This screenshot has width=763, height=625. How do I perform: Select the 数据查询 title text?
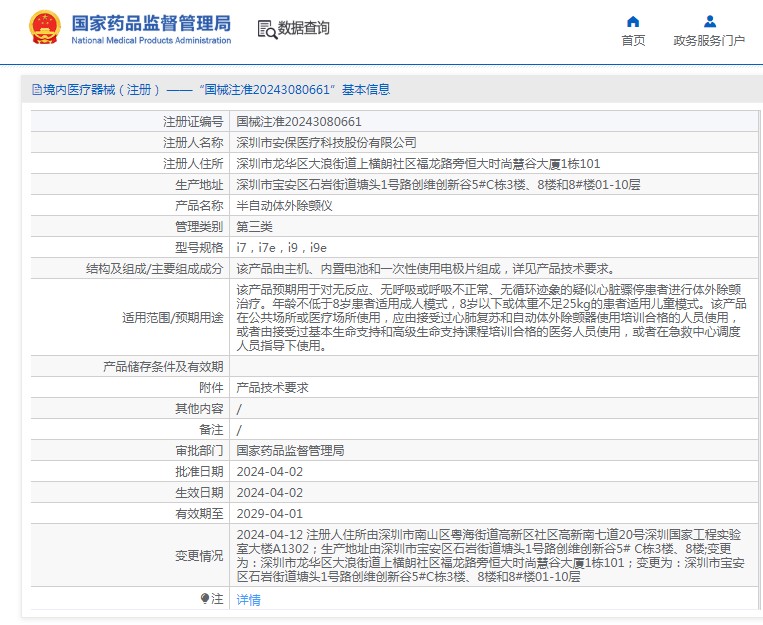click(304, 29)
